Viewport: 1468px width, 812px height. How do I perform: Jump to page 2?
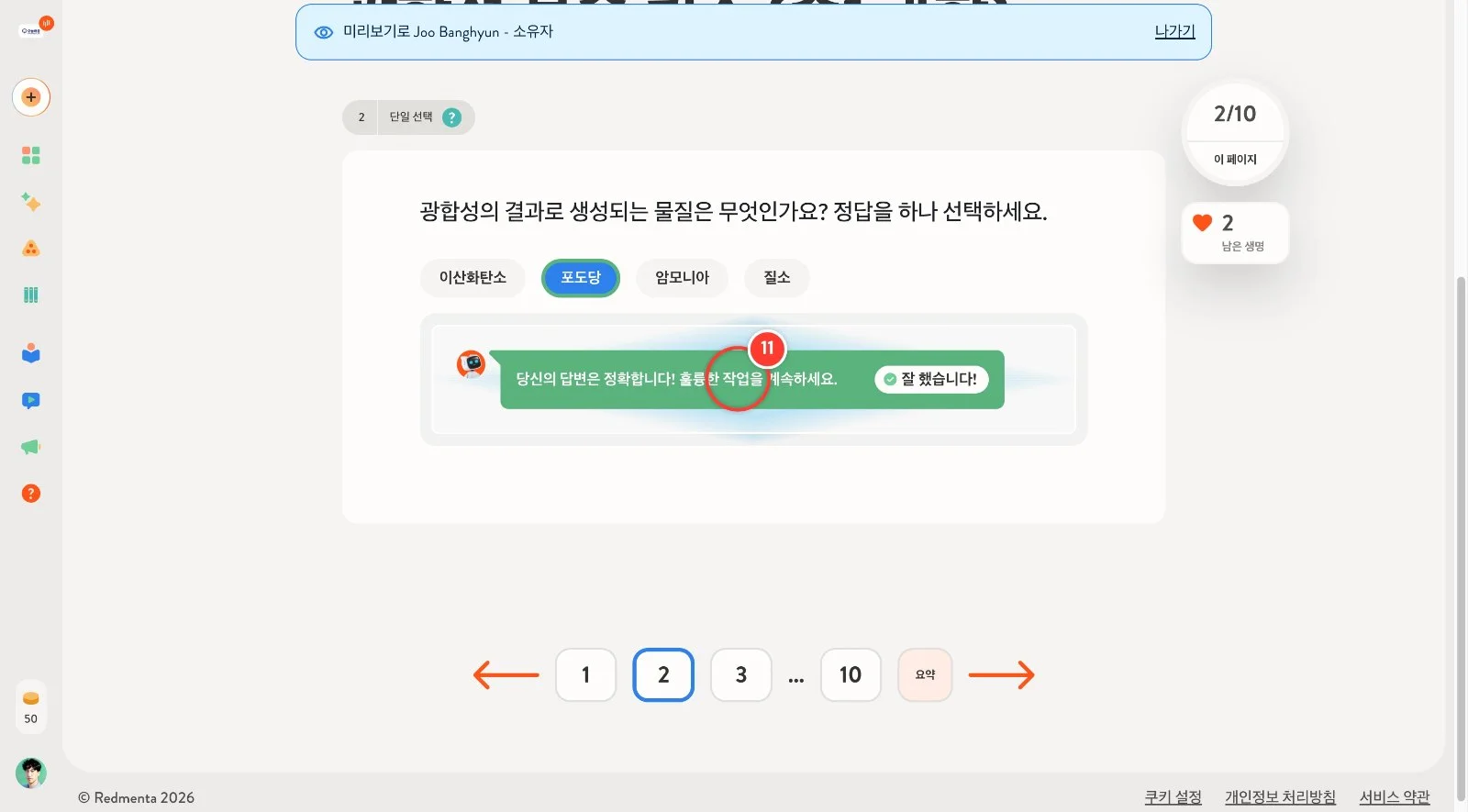click(663, 675)
